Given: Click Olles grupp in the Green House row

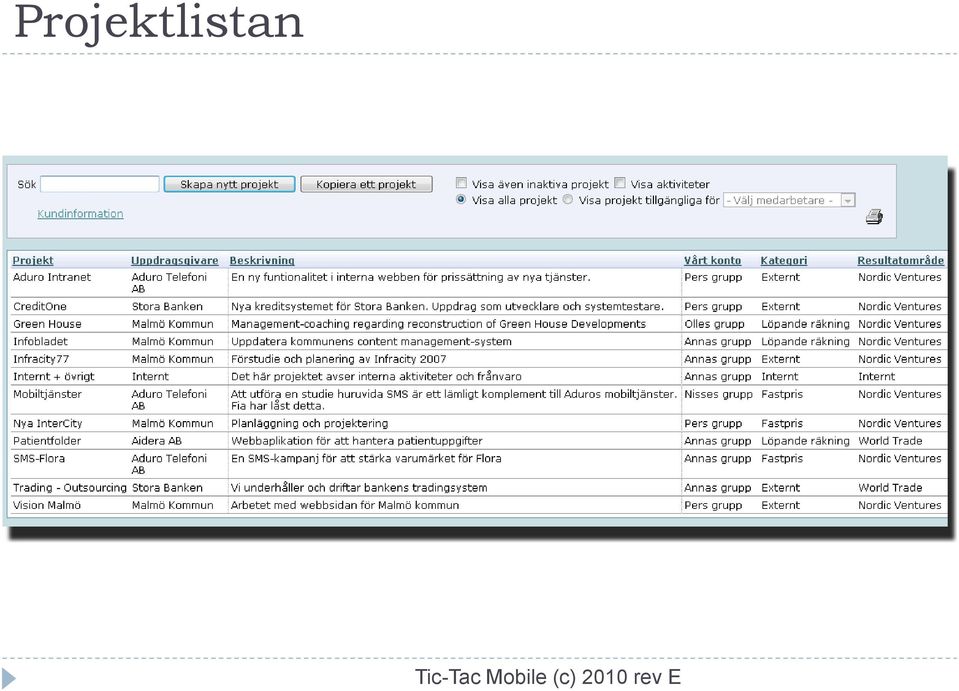Looking at the screenshot, I should click(714, 324).
